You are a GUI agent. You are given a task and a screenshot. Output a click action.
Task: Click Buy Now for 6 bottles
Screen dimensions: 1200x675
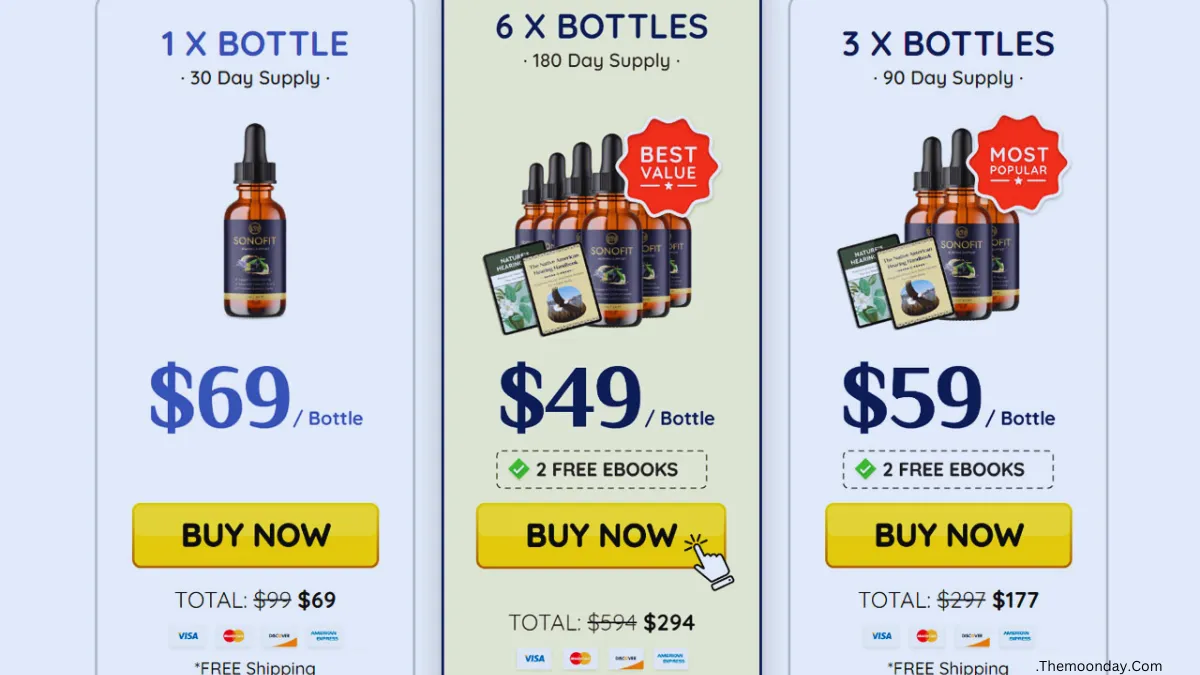click(600, 535)
